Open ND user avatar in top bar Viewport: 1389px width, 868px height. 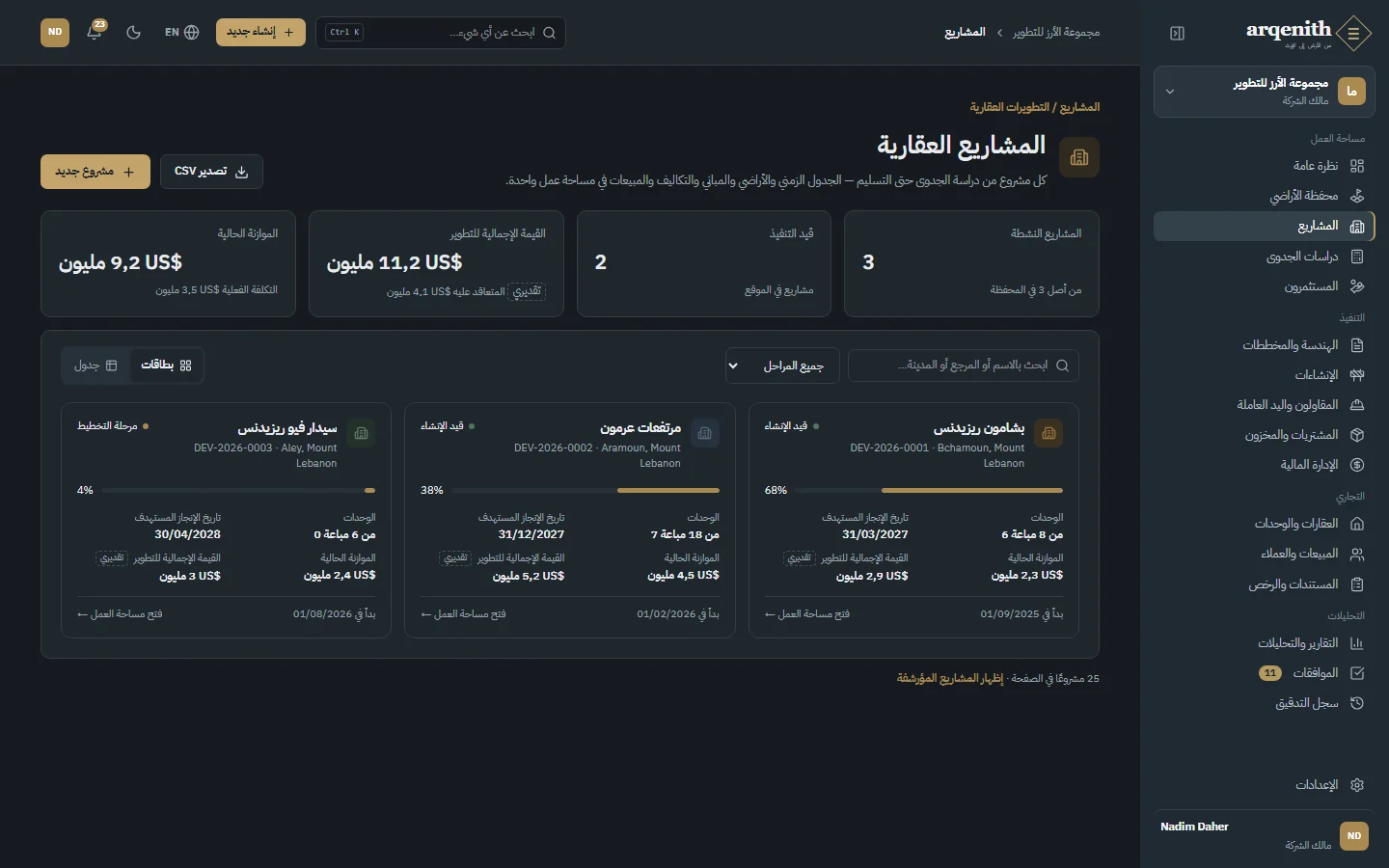click(x=55, y=32)
